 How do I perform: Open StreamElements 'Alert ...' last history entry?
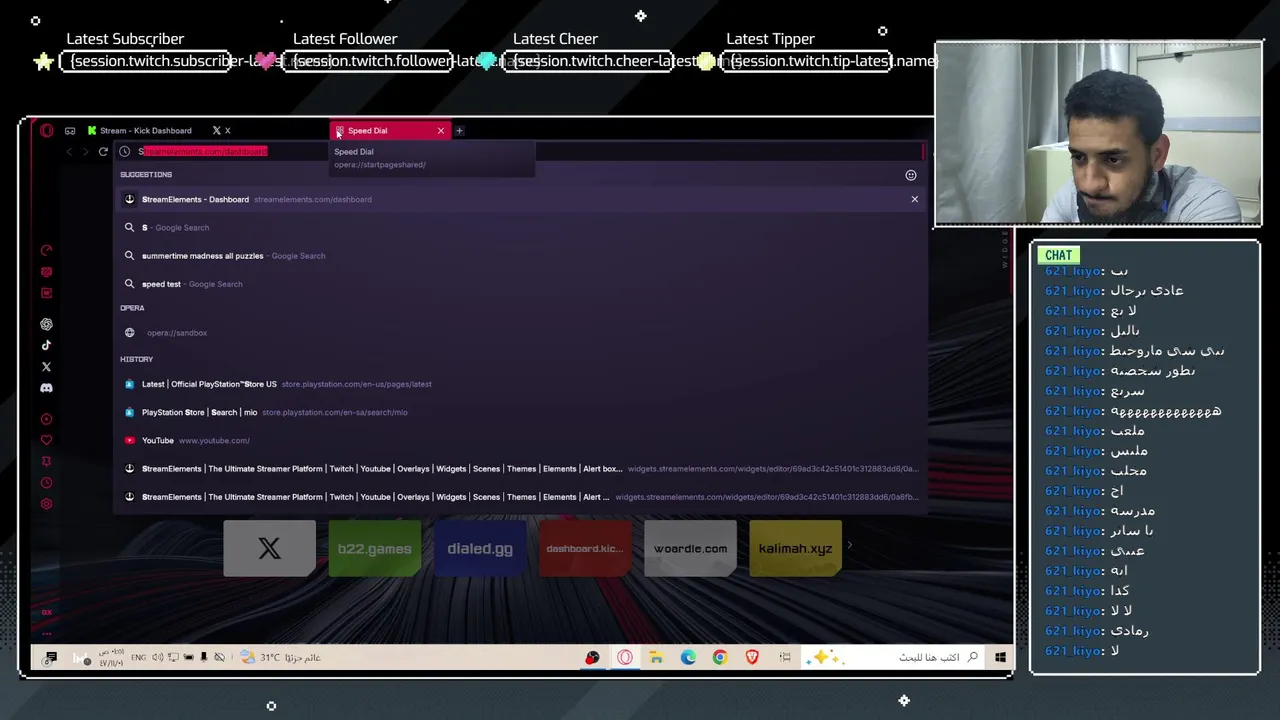pos(520,496)
